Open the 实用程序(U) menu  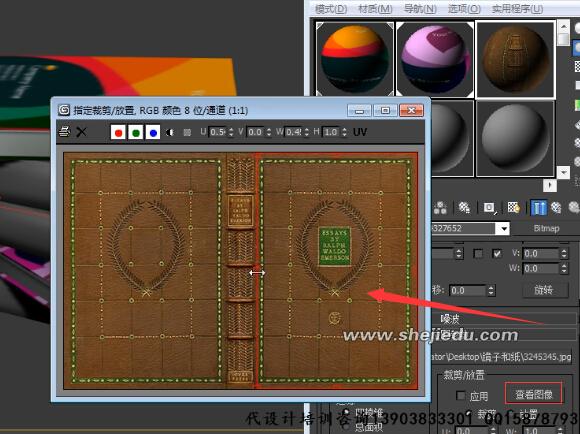pyautogui.click(x=517, y=9)
